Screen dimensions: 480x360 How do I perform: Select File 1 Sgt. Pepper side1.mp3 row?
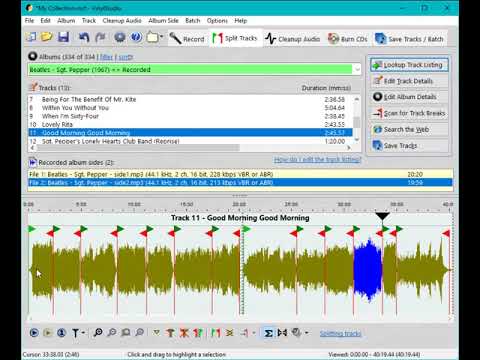tap(240, 174)
